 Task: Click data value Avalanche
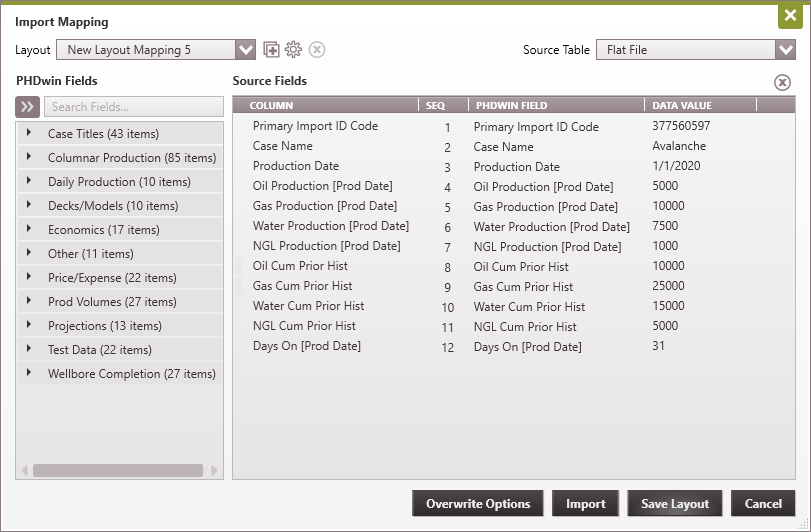click(x=679, y=146)
